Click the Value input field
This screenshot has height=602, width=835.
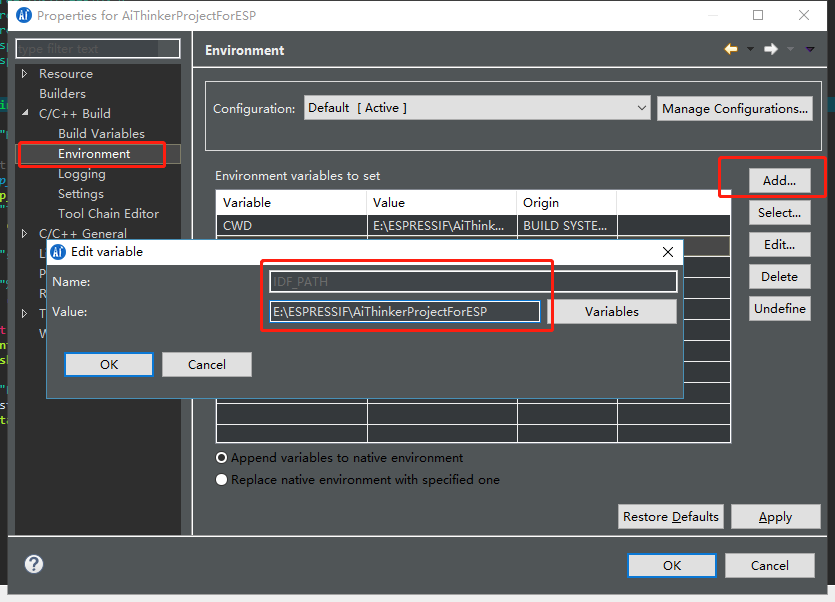tap(405, 312)
